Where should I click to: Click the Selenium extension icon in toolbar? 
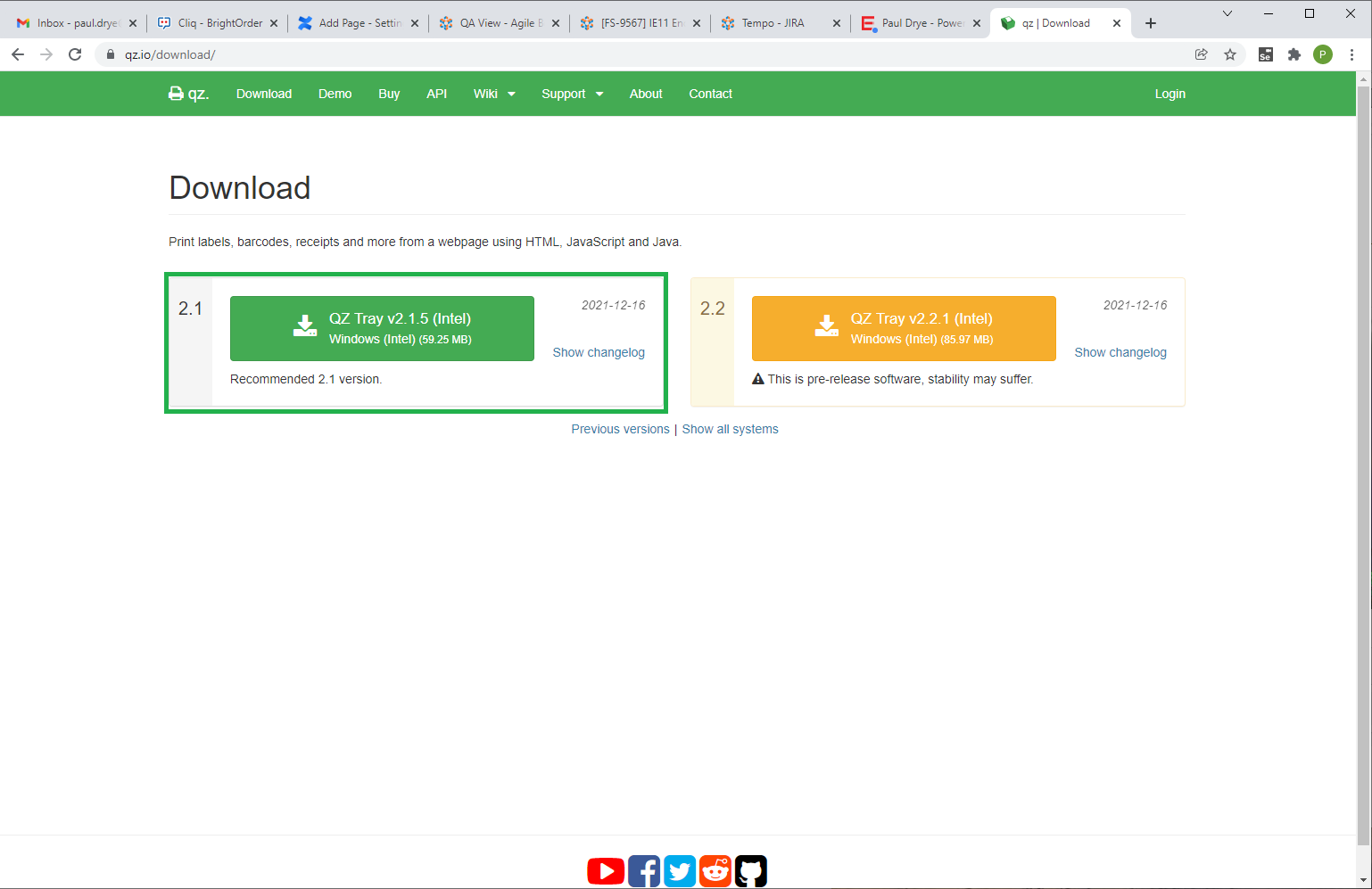(1266, 54)
